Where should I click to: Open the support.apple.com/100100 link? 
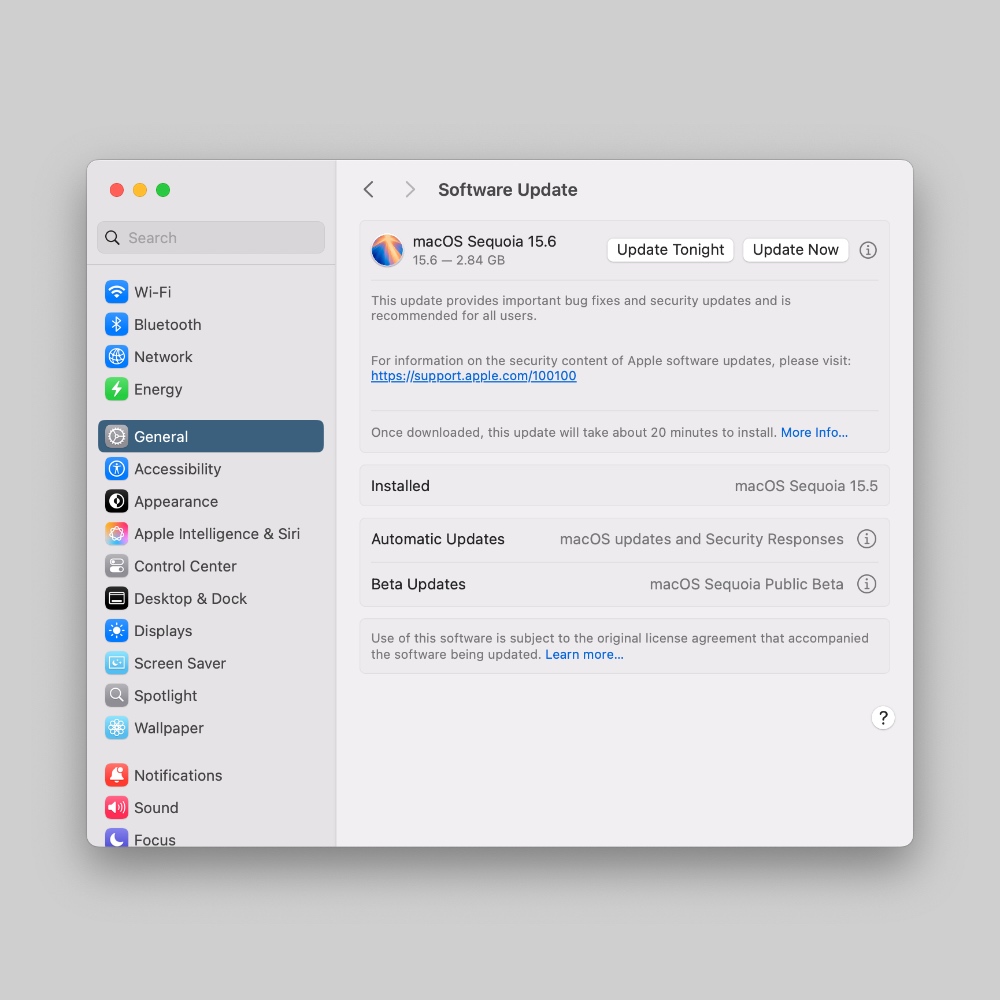[x=473, y=376]
